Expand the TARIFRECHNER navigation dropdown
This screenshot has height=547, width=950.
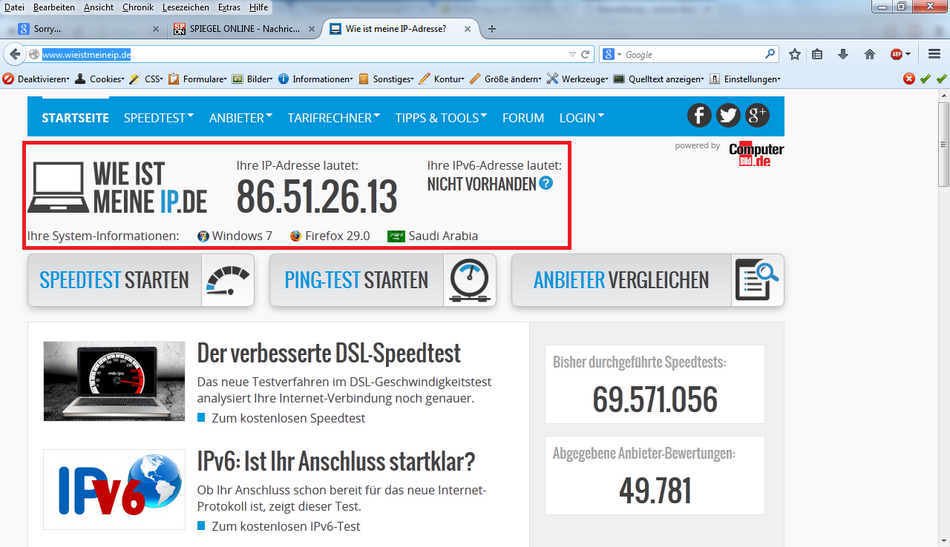(333, 117)
